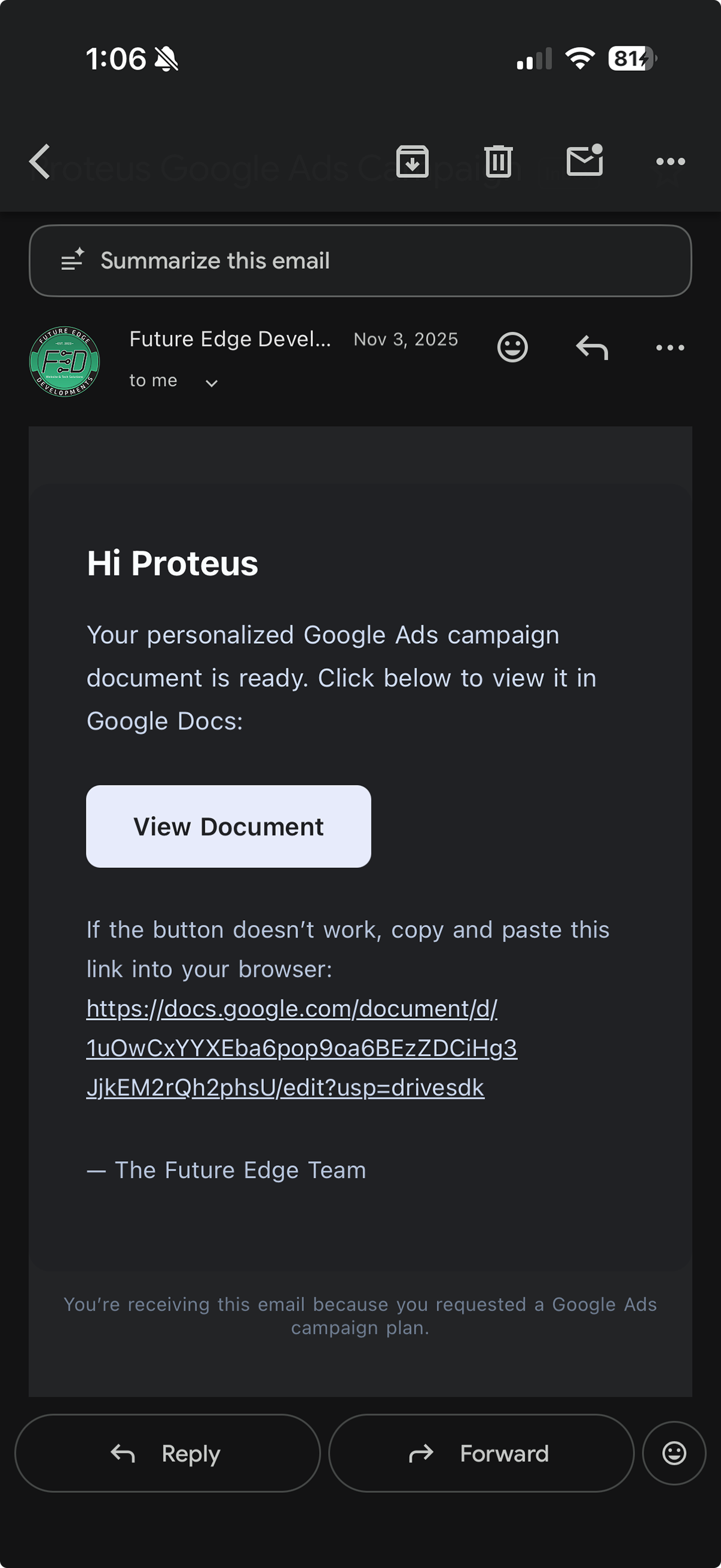Tap sender name Future Edge Devel...

point(231,339)
